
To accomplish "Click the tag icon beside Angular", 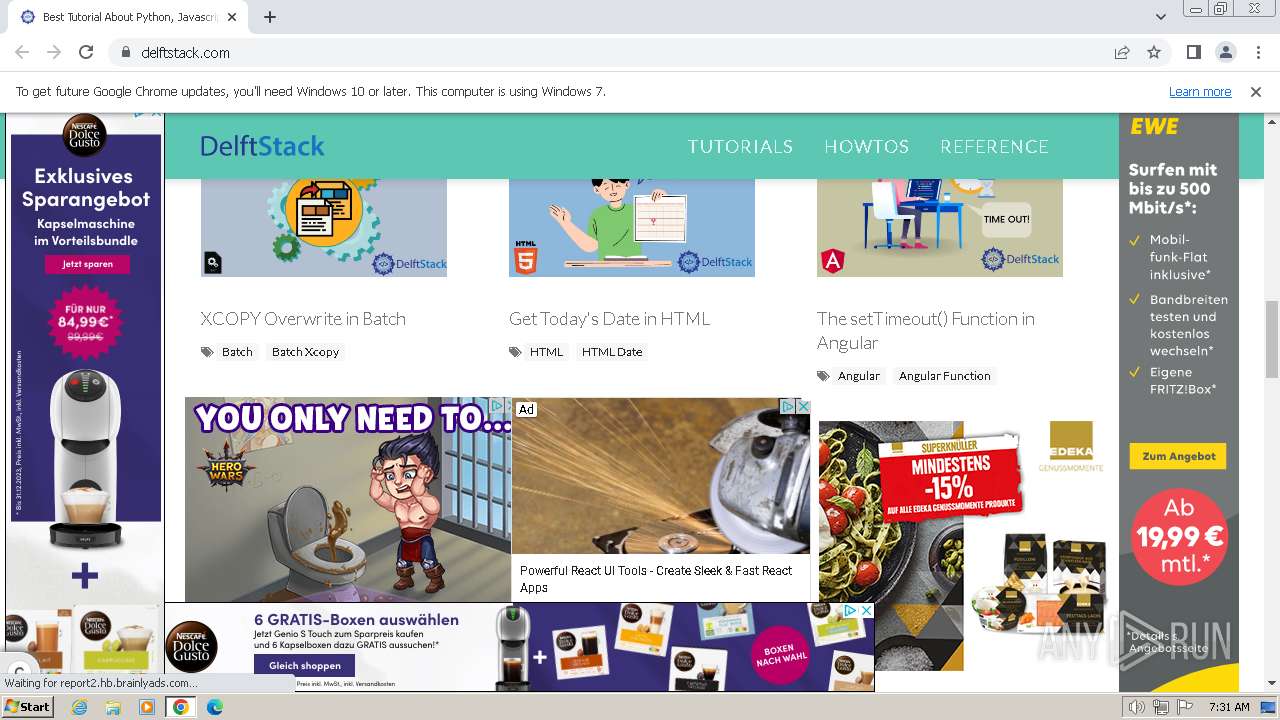I will click(823, 376).
